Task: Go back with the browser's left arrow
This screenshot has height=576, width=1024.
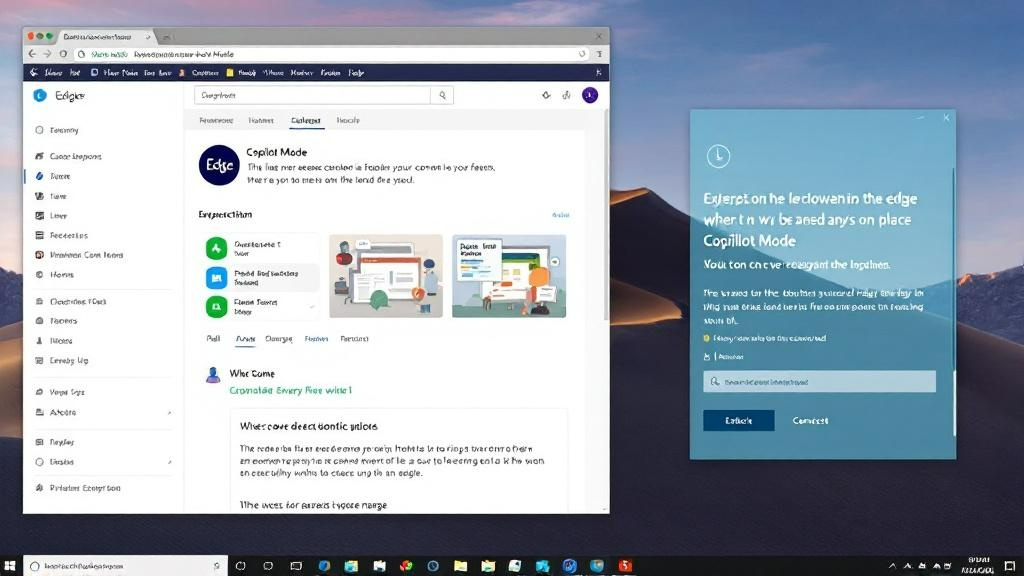Action: tap(32, 54)
